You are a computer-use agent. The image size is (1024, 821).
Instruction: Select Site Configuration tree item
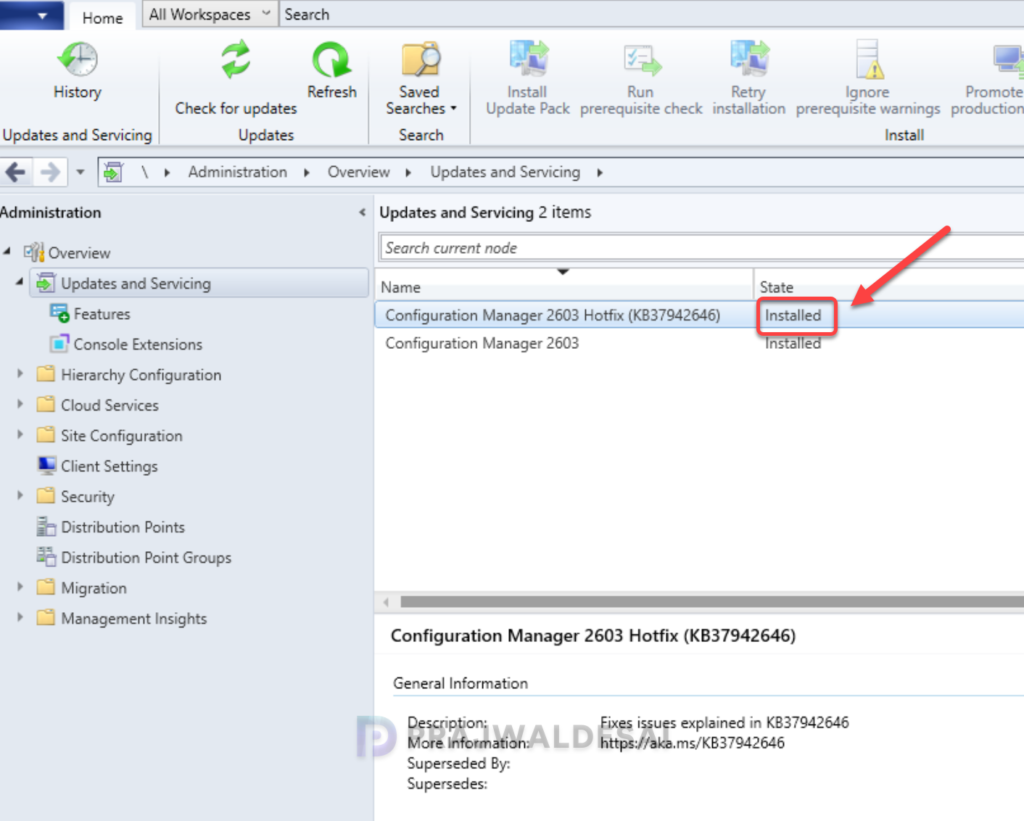(x=121, y=436)
